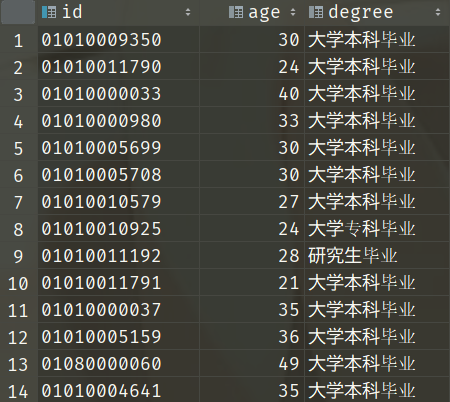Select row number 9
Image resolution: width=450 pixels, height=402 pixels.
coord(19,256)
